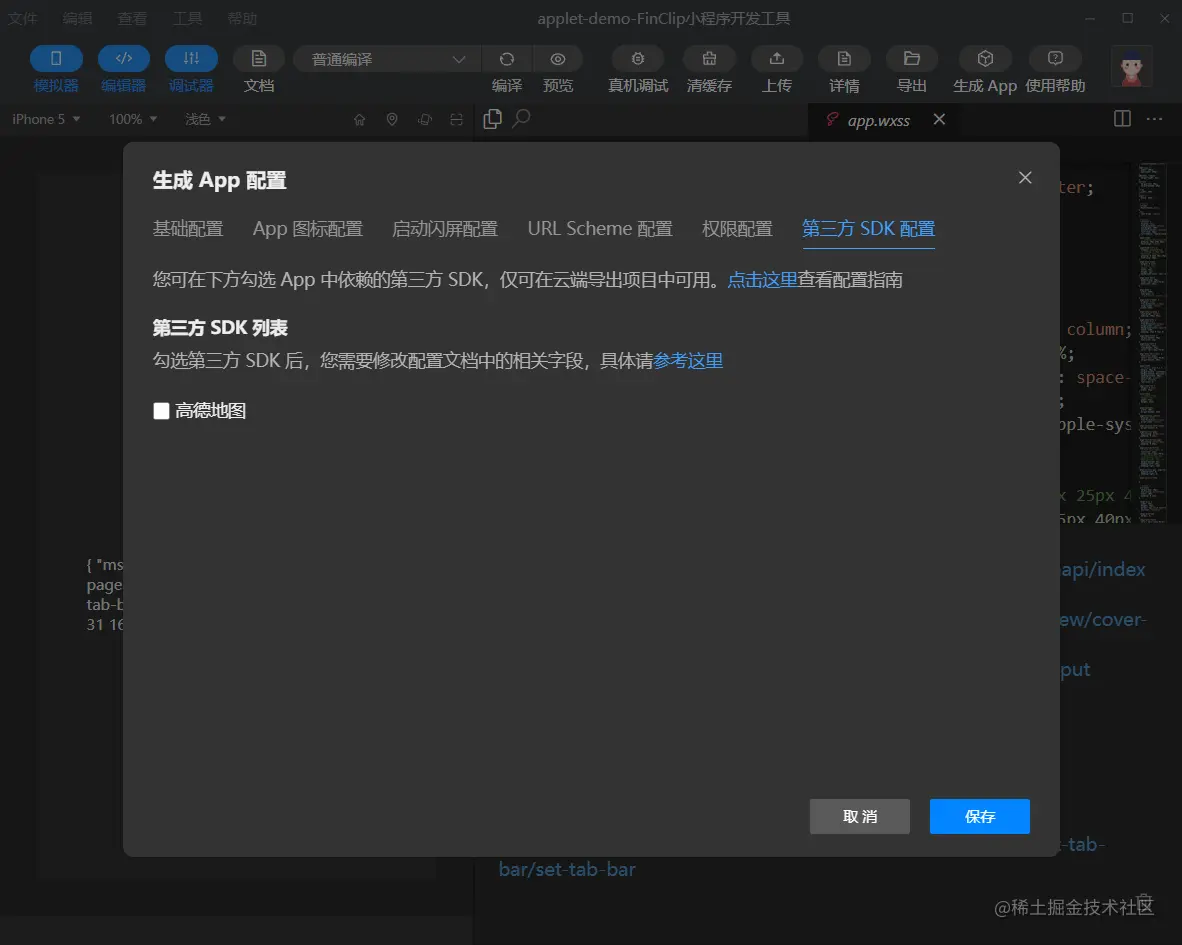Click the simulator location pin icon
Screen dimensions: 1182x945
click(392, 119)
